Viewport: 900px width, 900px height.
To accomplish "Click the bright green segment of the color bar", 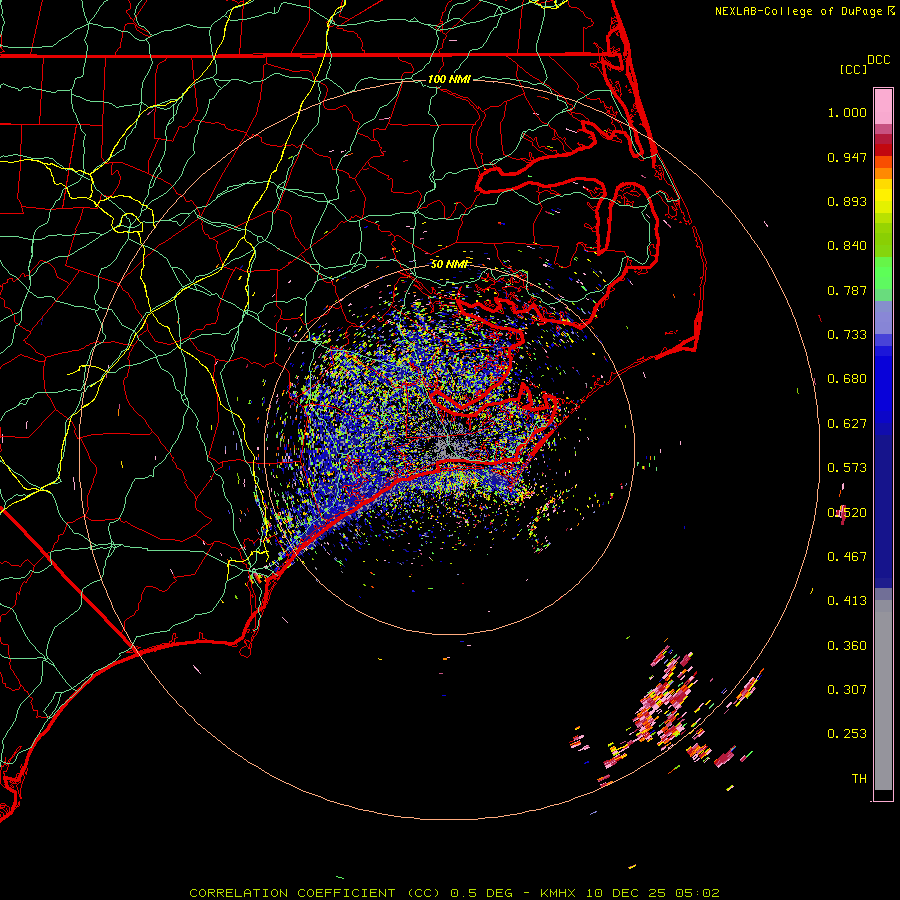I will [883, 273].
